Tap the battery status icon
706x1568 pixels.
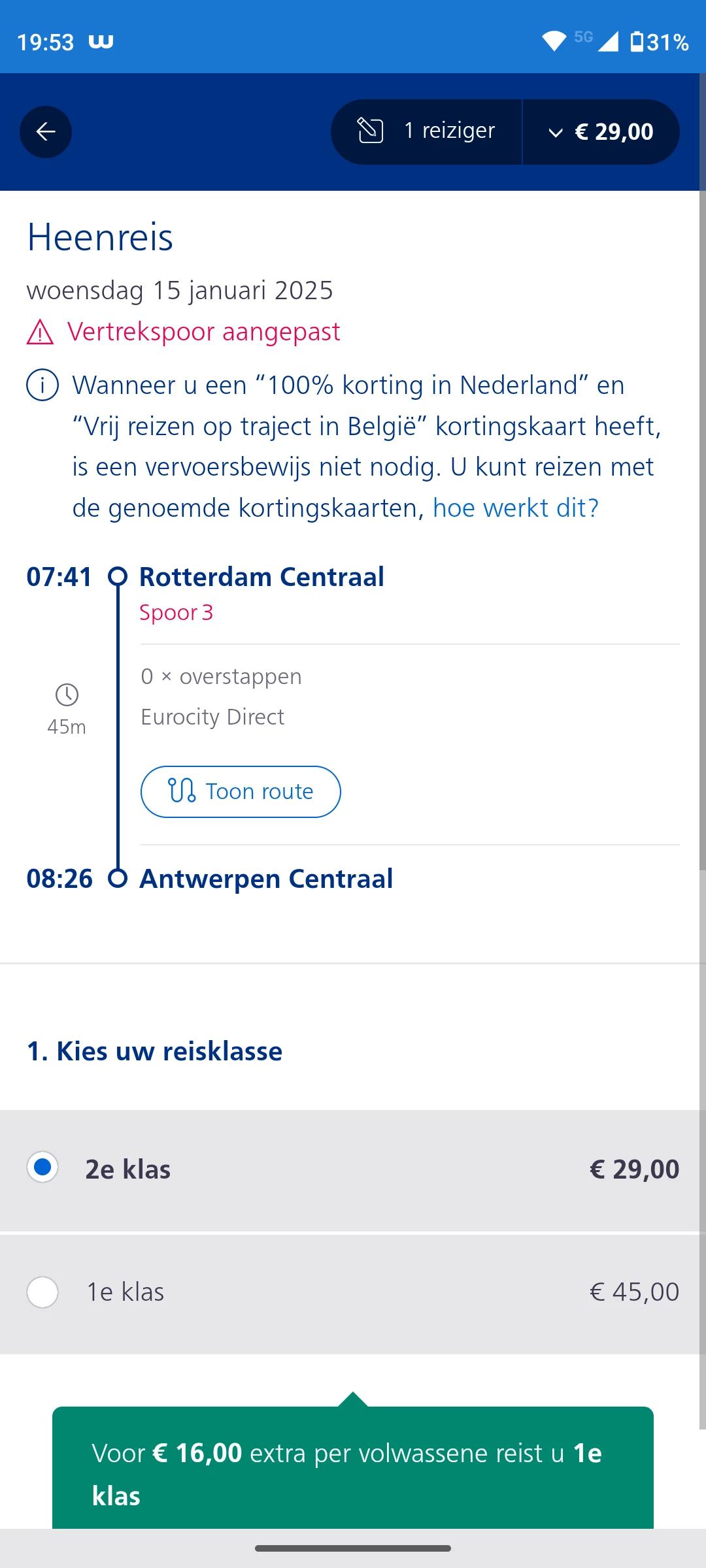[637, 42]
